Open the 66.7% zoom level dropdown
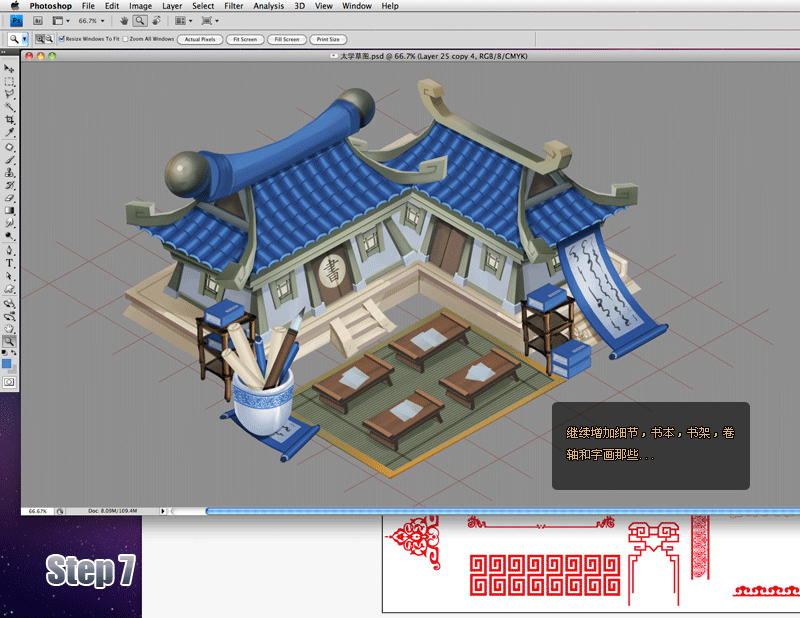This screenshot has height=618, width=800. click(x=91, y=21)
